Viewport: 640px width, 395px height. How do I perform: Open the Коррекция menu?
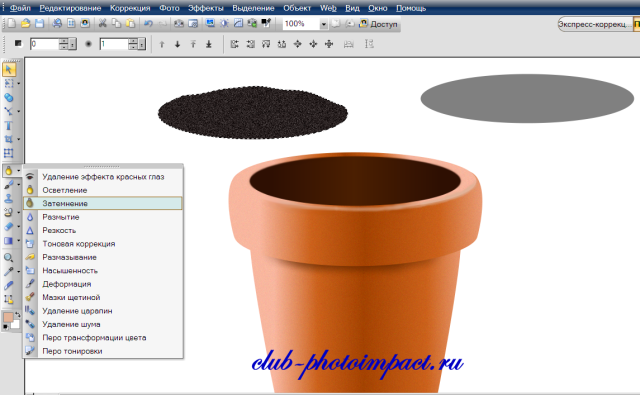(x=130, y=8)
